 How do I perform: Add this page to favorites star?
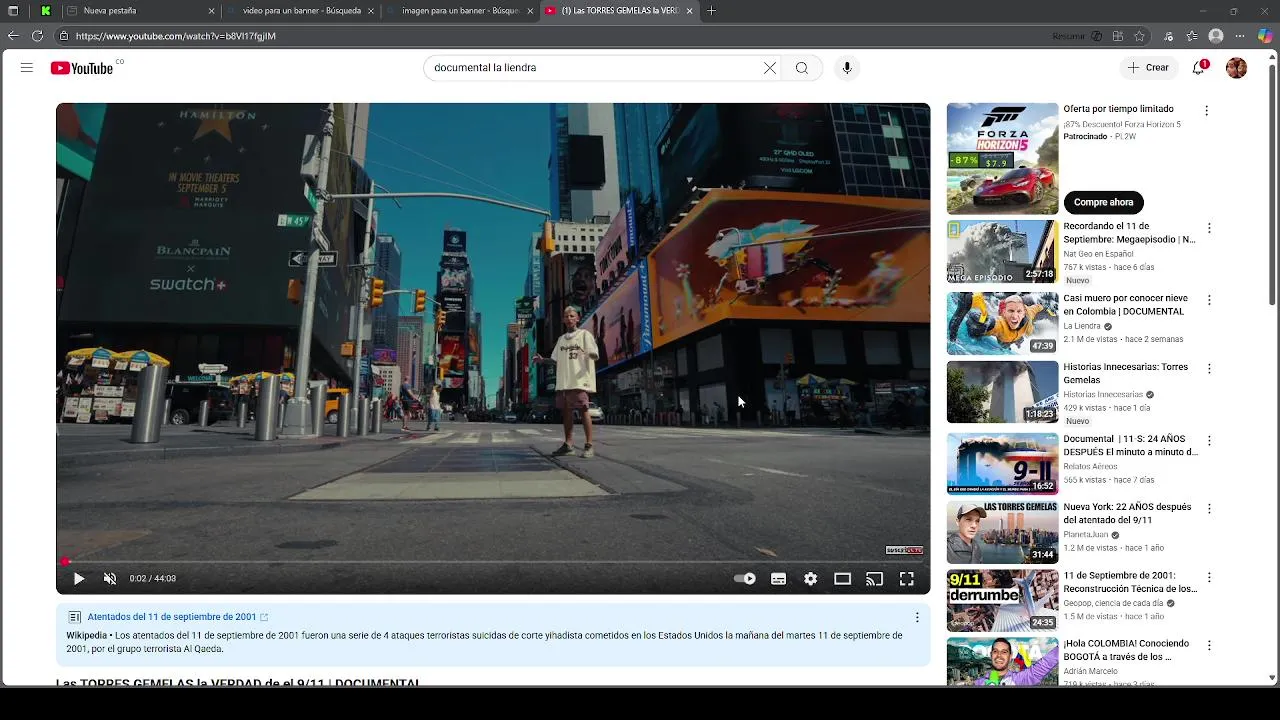[x=1139, y=36]
